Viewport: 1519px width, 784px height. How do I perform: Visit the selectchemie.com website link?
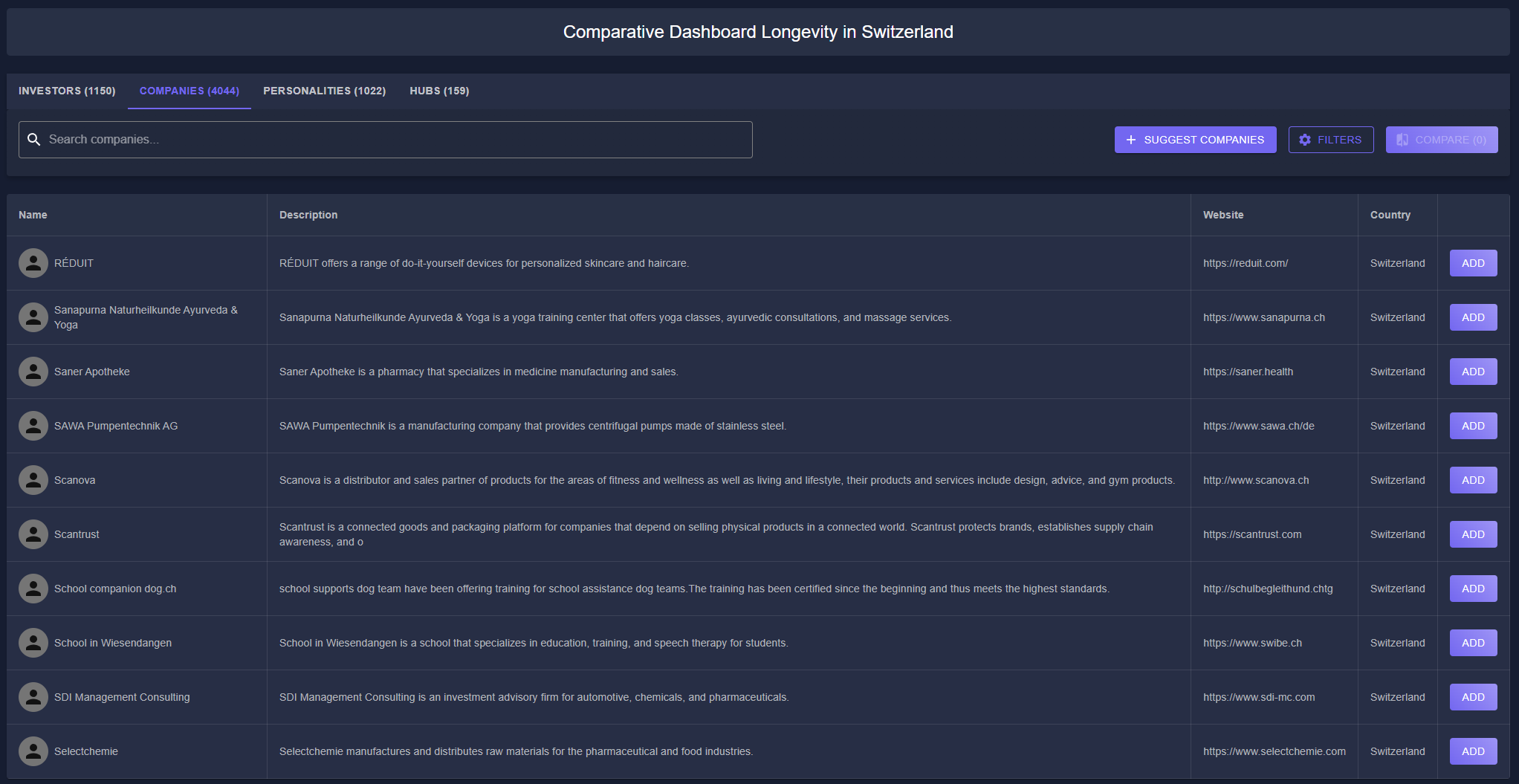point(1274,751)
